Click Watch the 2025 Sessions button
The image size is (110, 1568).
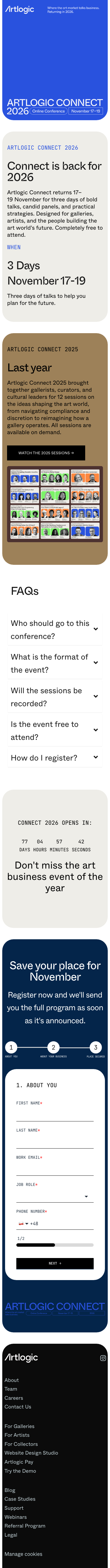pyautogui.click(x=46, y=453)
